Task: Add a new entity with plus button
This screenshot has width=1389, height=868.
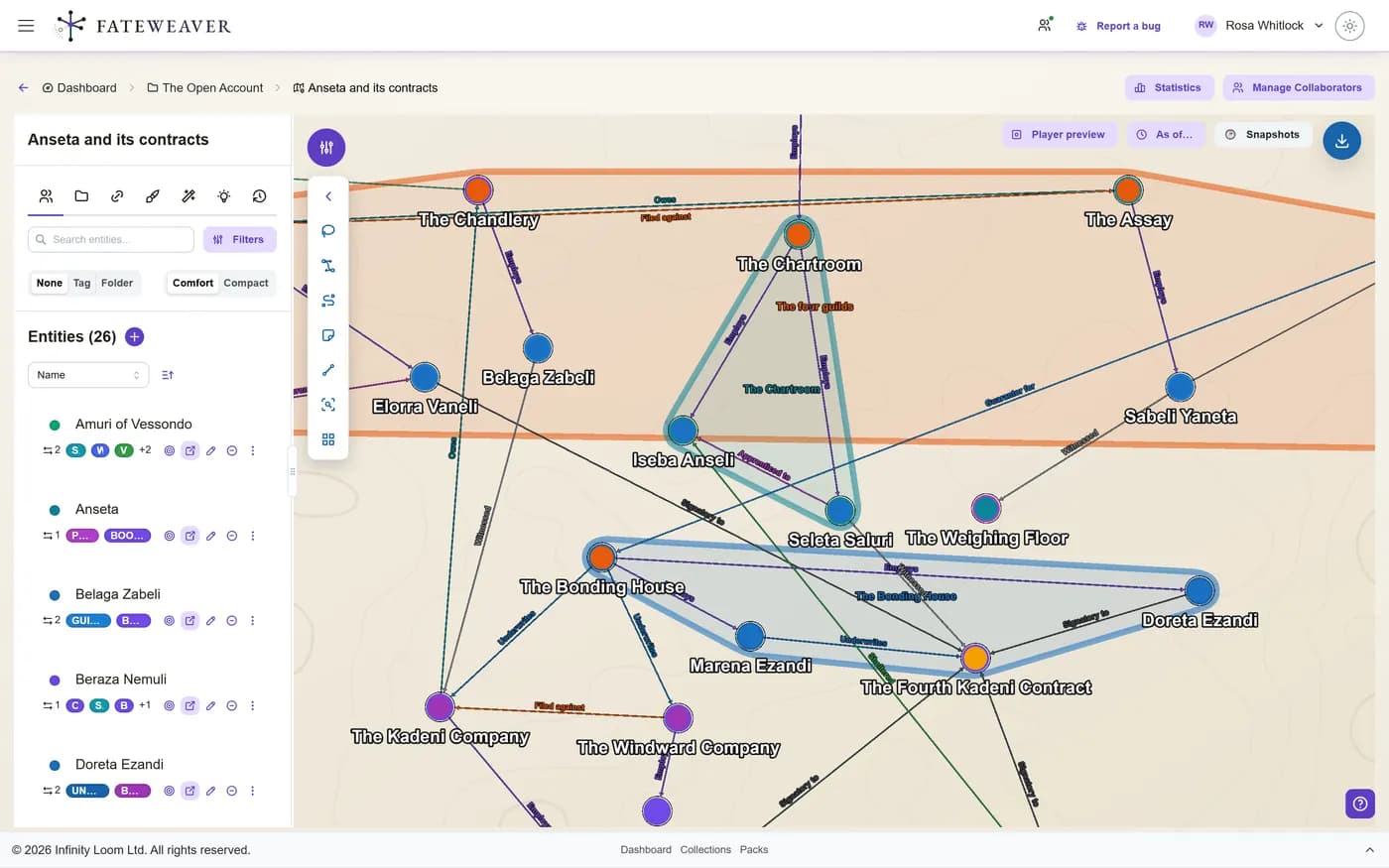Action: point(135,336)
